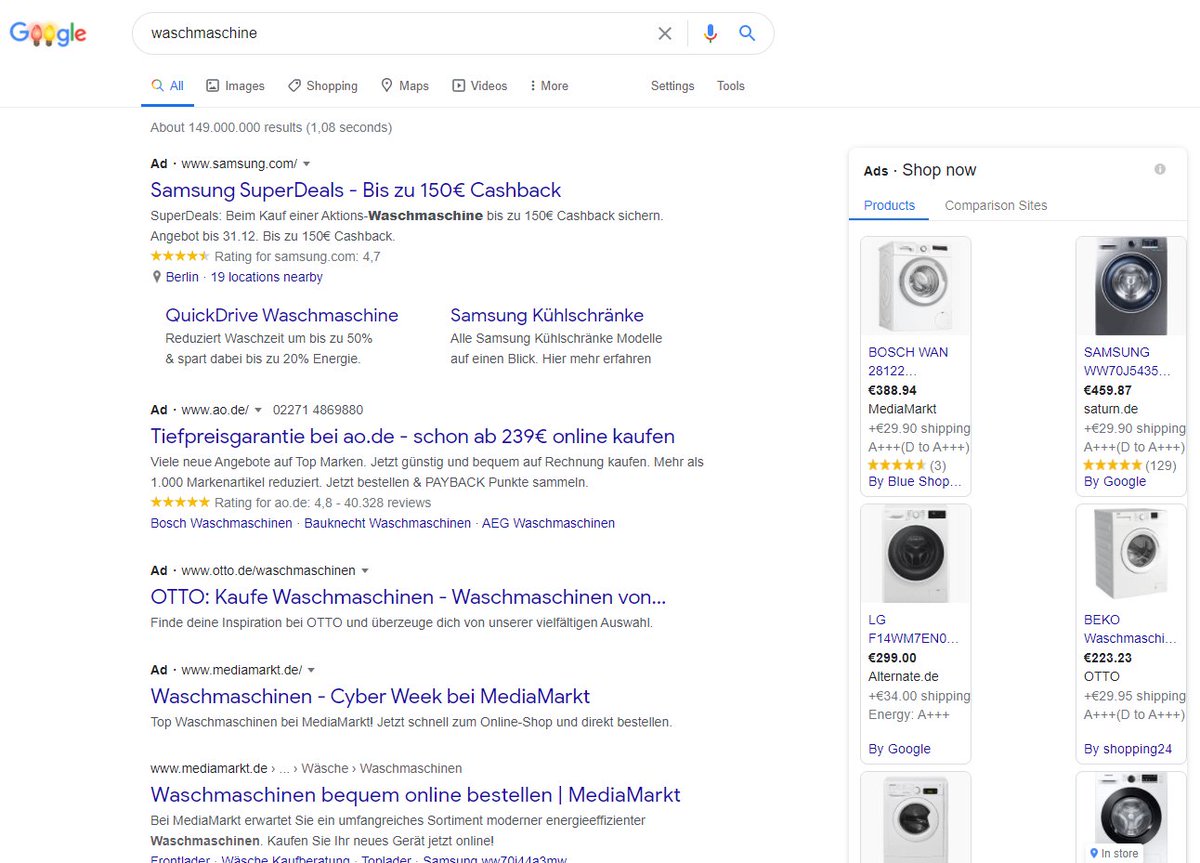
Task: Open QuickDrive Waschmaschine sitelink
Action: click(282, 315)
